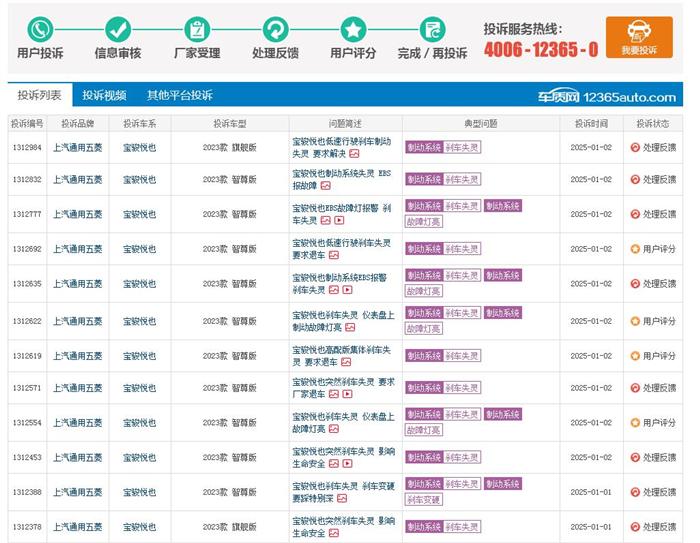This screenshot has width=700, height=543.
Task: Play video icon in complaint 1312635 description
Action: (348, 290)
